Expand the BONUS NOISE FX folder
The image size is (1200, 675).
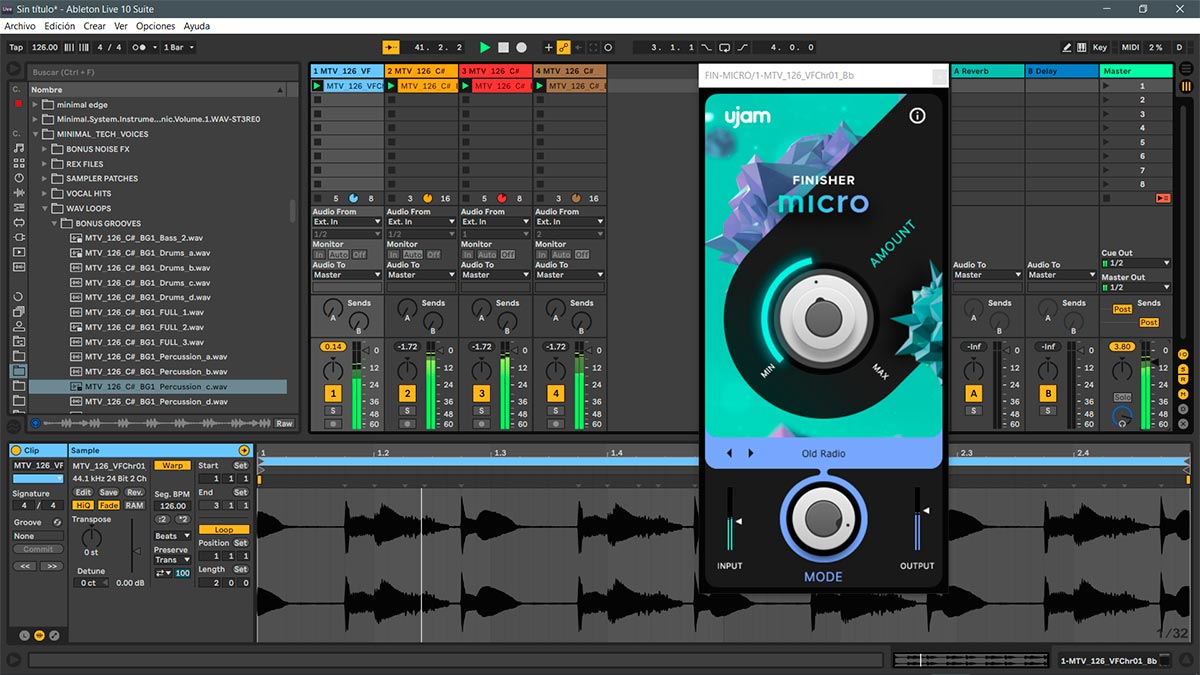(x=45, y=149)
